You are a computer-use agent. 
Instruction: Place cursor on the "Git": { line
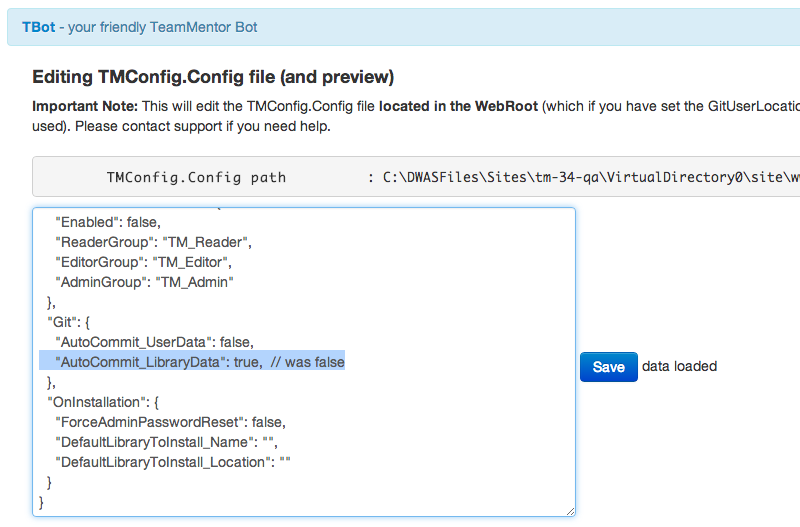click(x=72, y=322)
